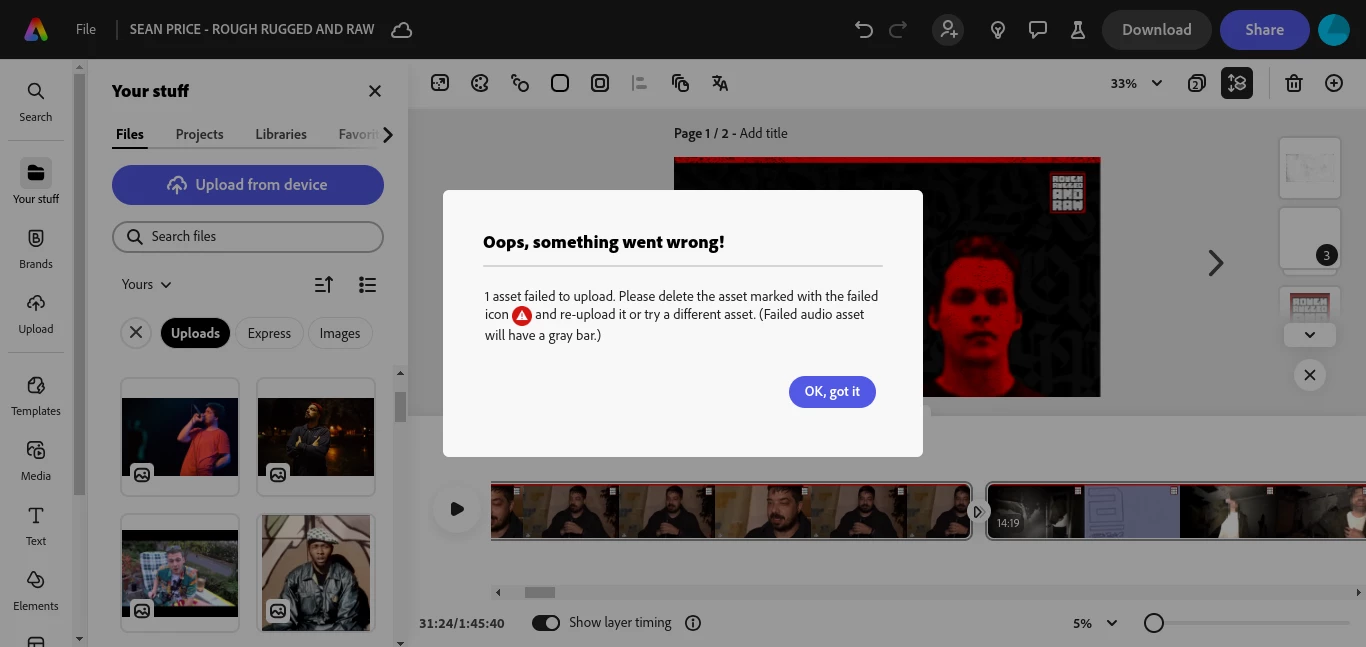Open the color theme palette icon
Screen dimensions: 1366x647
480,83
